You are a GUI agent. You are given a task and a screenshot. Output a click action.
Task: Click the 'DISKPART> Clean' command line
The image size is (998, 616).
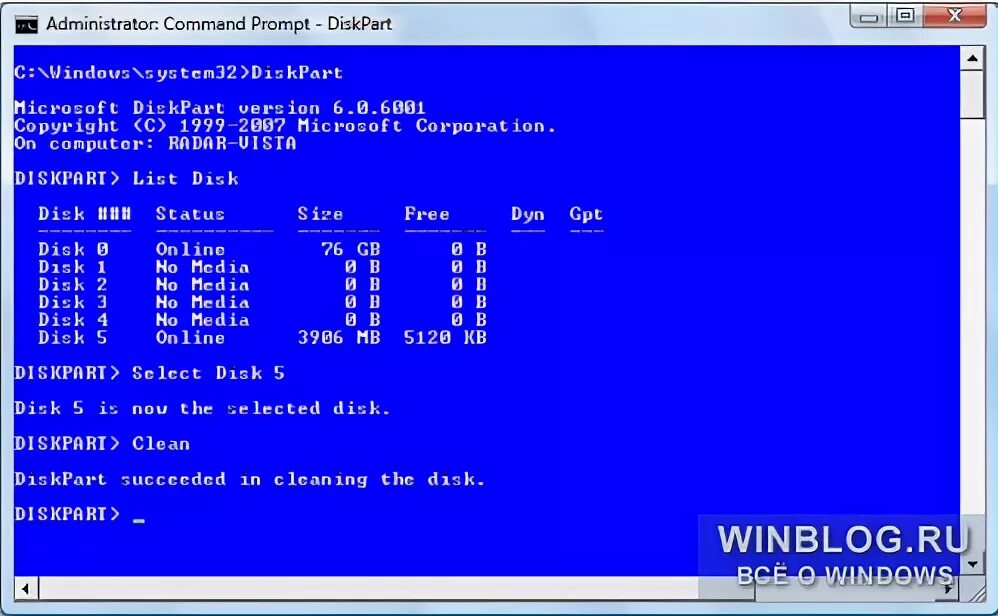[102, 444]
